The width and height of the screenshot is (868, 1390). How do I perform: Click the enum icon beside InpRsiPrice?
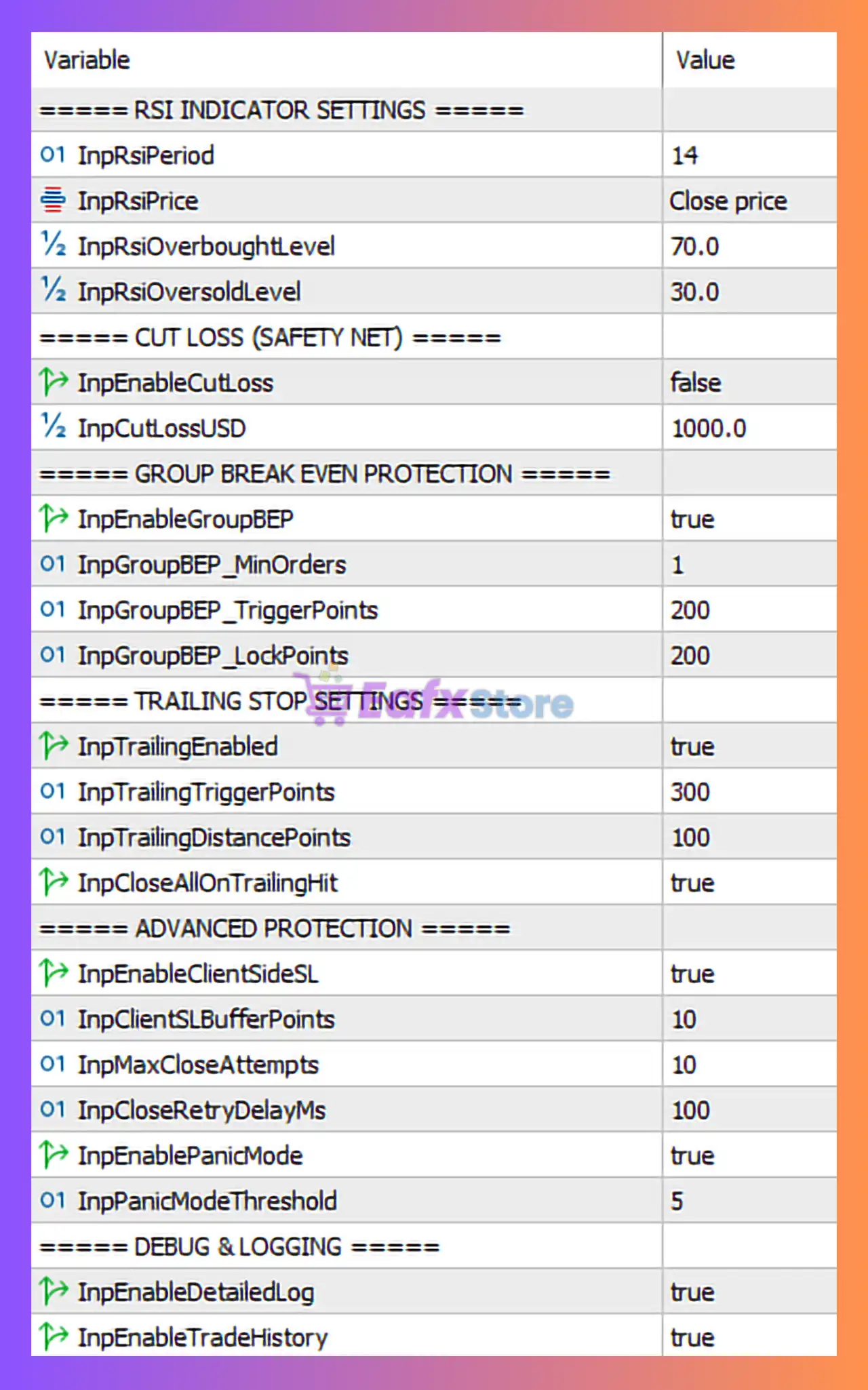pyautogui.click(x=52, y=201)
